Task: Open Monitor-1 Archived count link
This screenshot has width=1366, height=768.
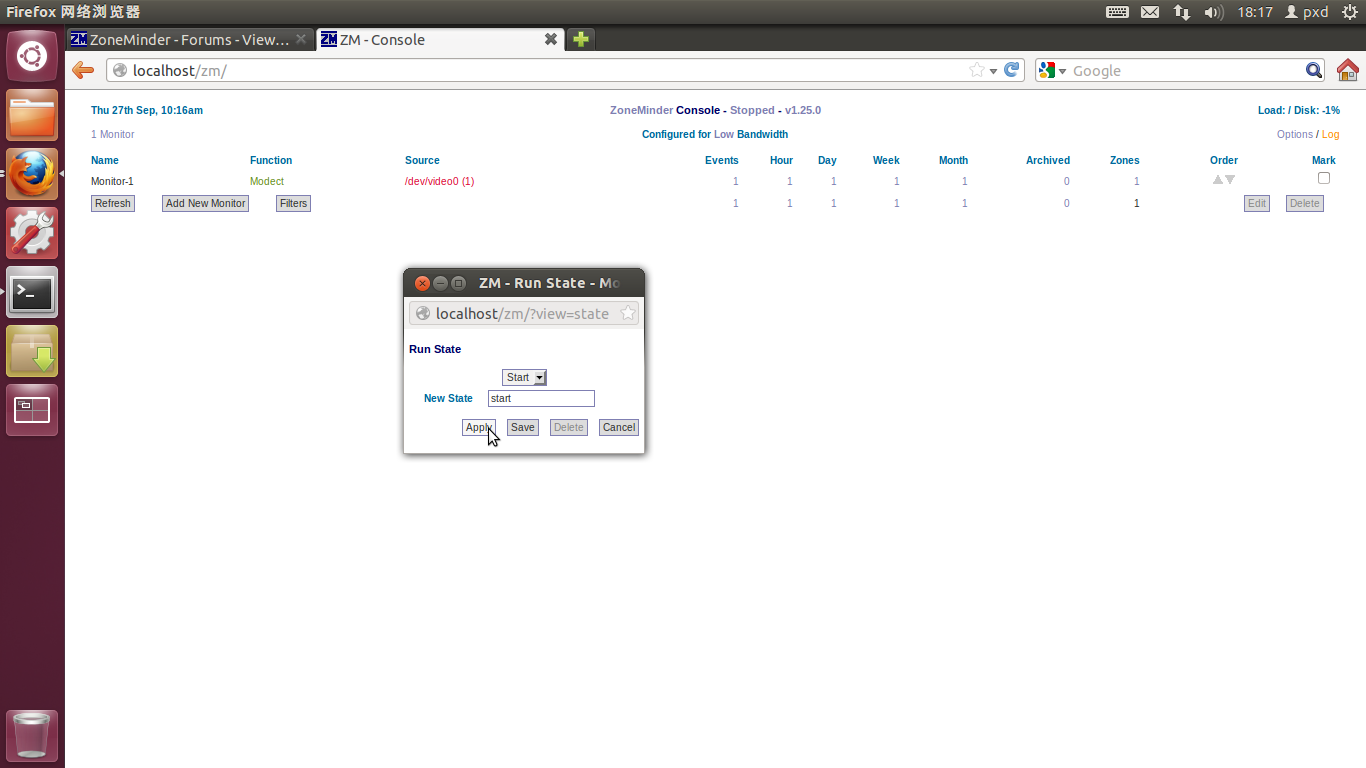Action: [x=1066, y=181]
